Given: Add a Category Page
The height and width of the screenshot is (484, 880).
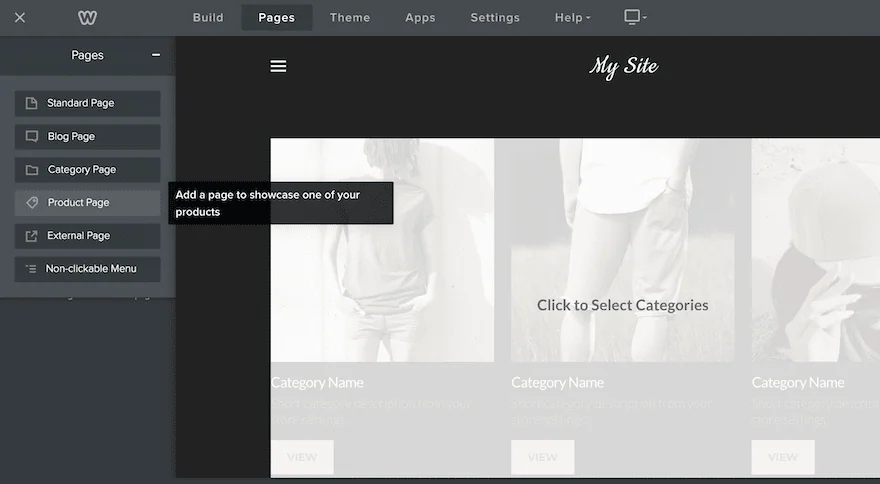Looking at the screenshot, I should 88,170.
